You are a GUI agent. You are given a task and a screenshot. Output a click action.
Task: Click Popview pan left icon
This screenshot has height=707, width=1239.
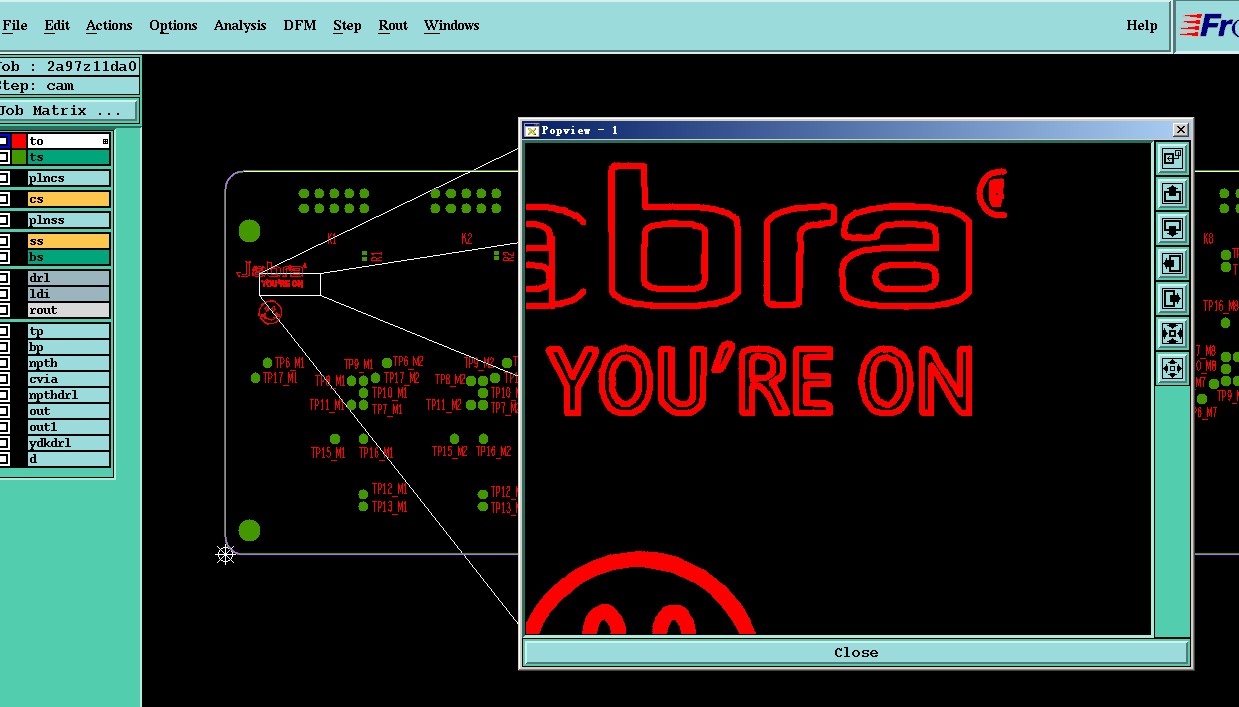pos(1172,263)
